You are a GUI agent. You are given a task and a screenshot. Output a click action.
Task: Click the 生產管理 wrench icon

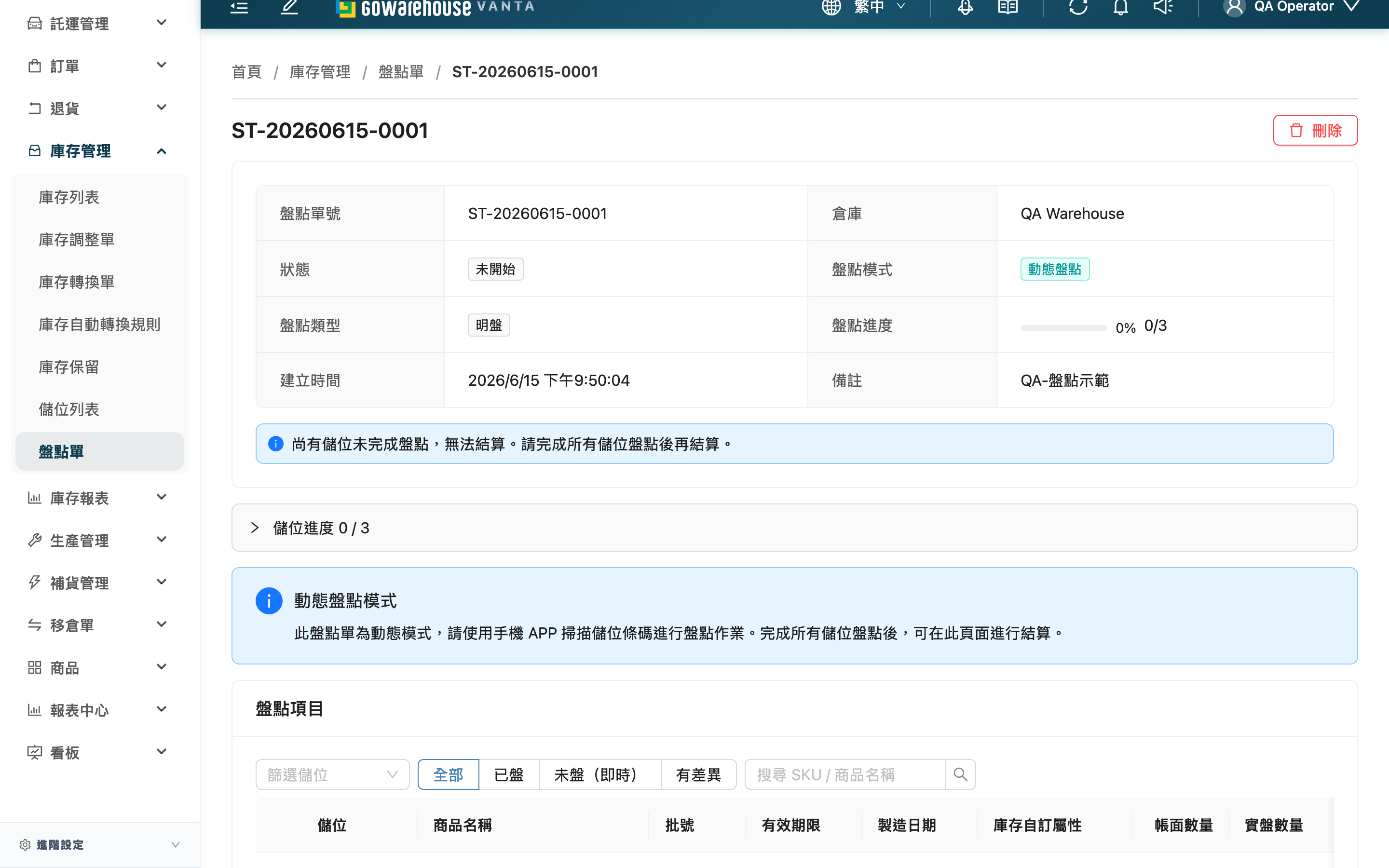click(x=34, y=540)
